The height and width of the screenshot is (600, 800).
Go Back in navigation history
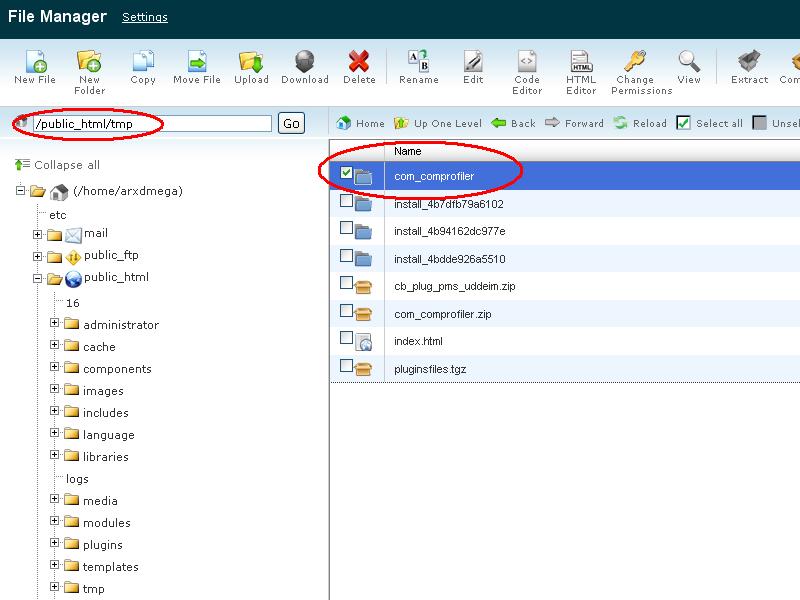pyautogui.click(x=513, y=123)
